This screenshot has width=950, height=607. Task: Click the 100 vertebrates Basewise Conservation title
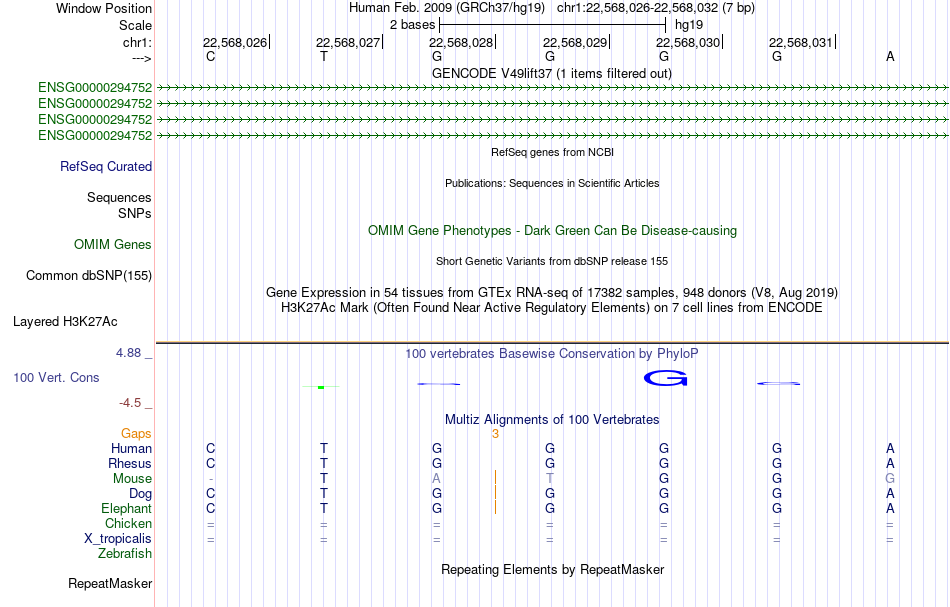point(552,353)
